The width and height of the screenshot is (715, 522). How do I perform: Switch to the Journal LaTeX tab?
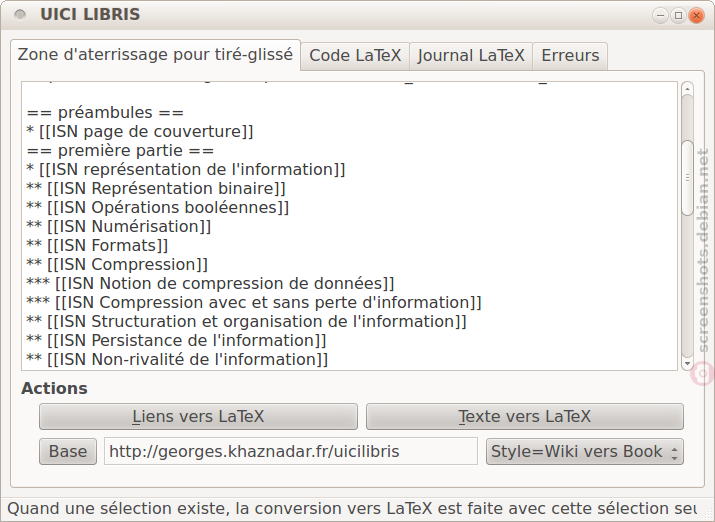[471, 56]
